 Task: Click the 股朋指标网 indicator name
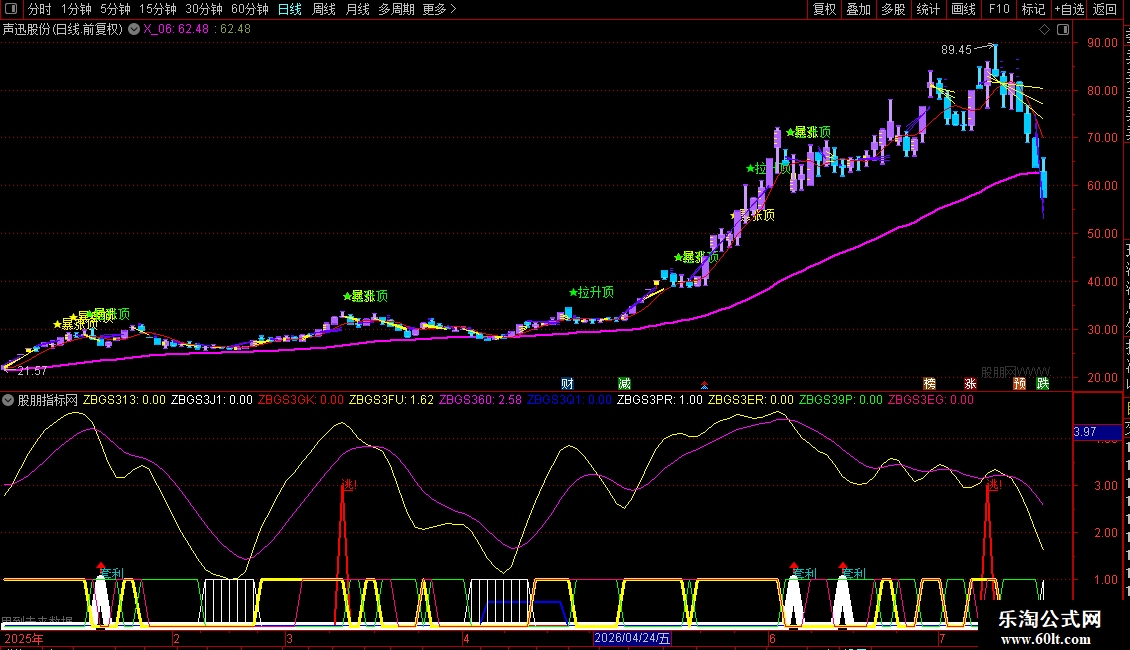pos(48,400)
